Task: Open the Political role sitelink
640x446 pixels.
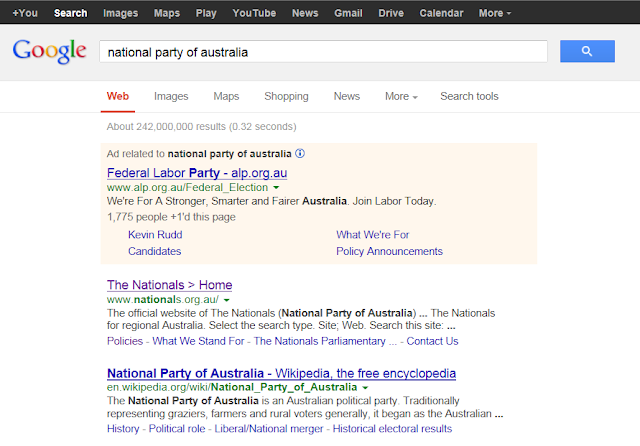Action: (x=177, y=429)
